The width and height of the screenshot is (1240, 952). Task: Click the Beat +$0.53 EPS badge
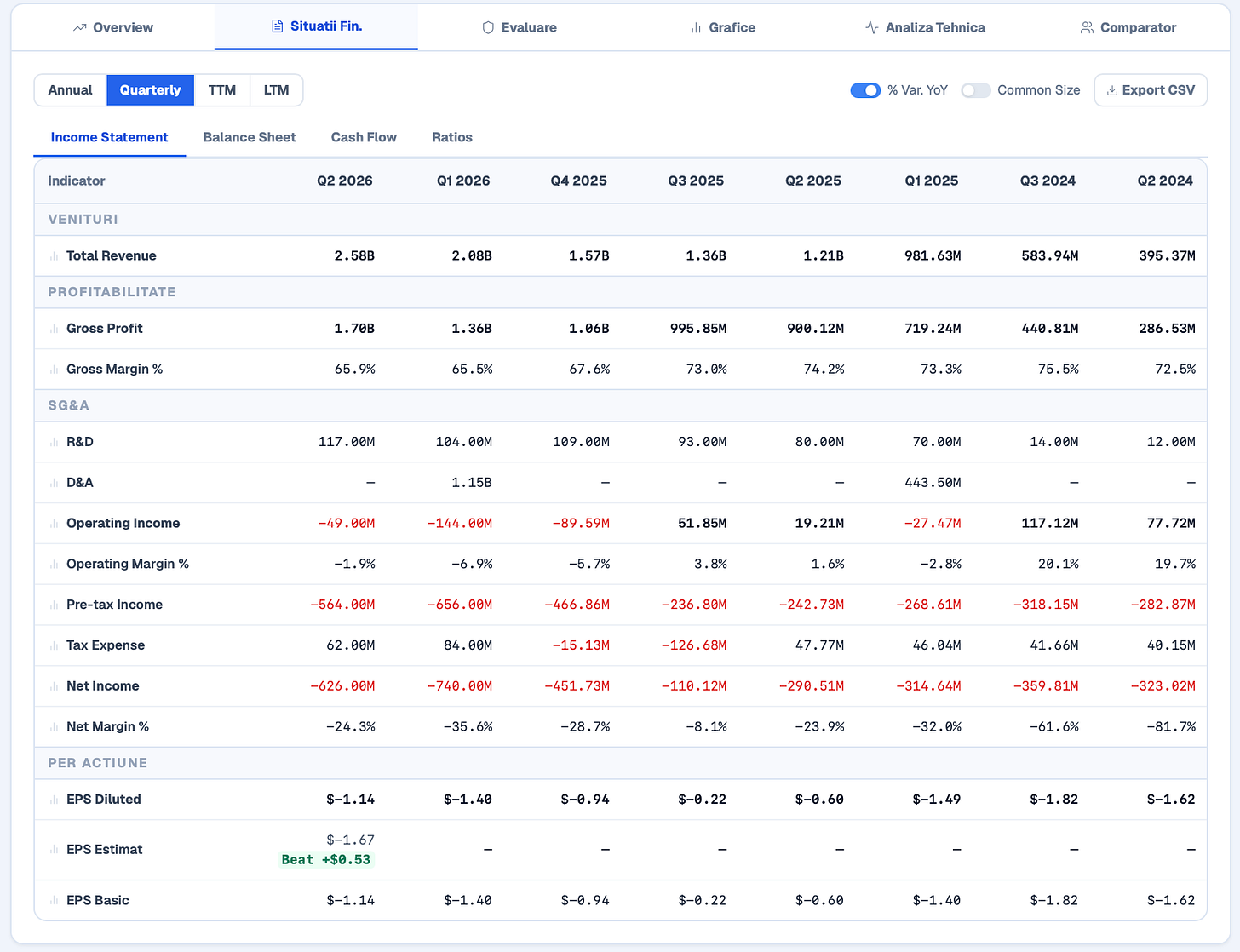click(326, 860)
